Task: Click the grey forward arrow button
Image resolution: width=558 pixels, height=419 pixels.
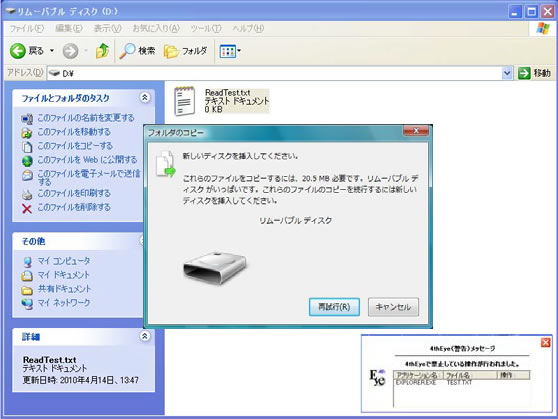Action: (x=70, y=51)
